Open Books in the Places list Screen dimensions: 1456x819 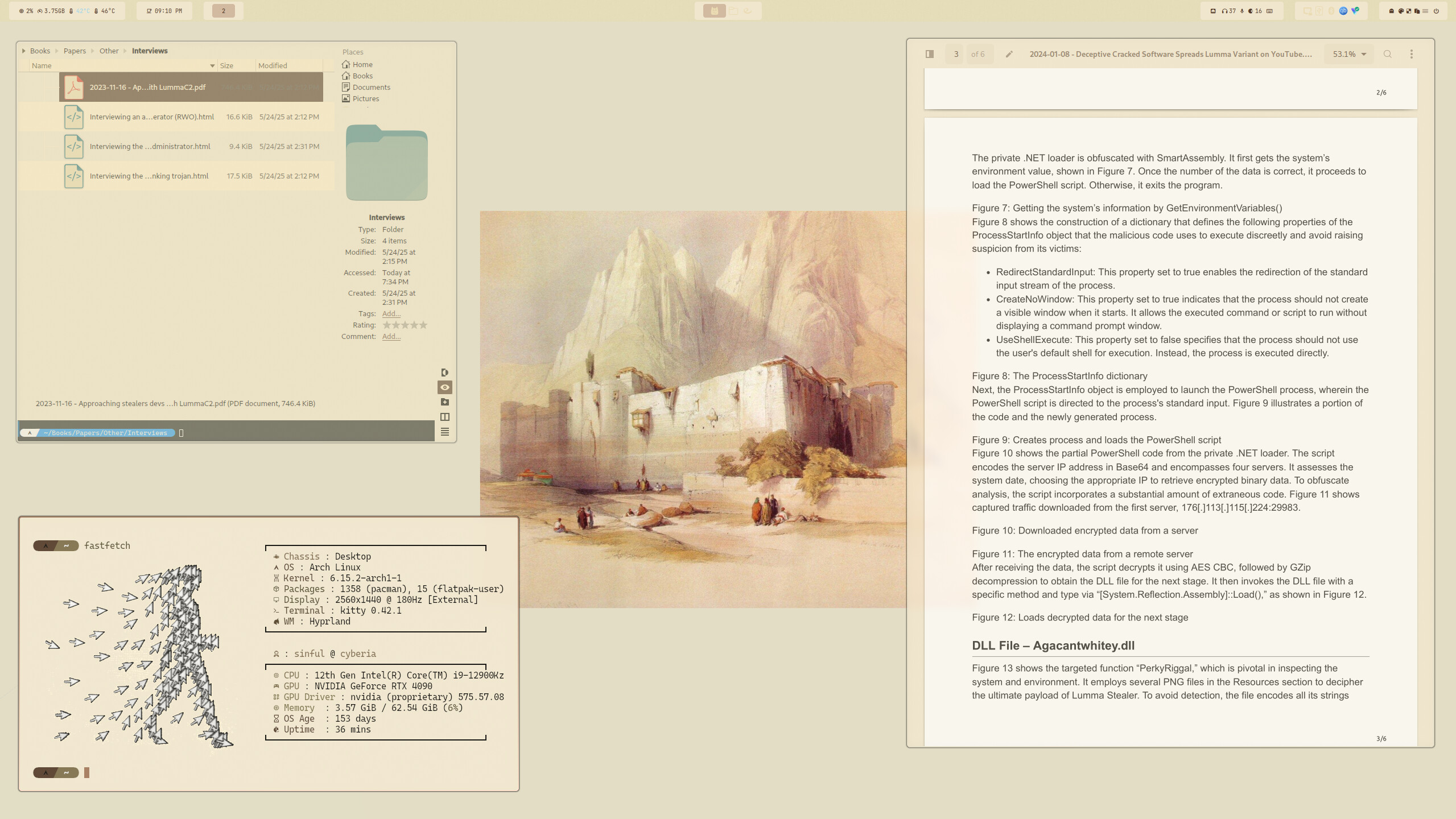point(357,76)
